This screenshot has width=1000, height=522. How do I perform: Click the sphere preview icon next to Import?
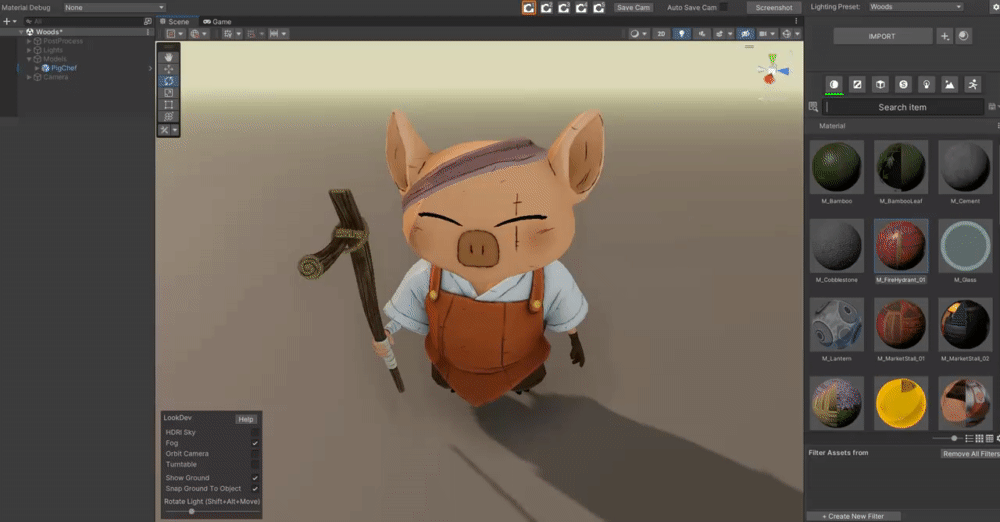963,36
